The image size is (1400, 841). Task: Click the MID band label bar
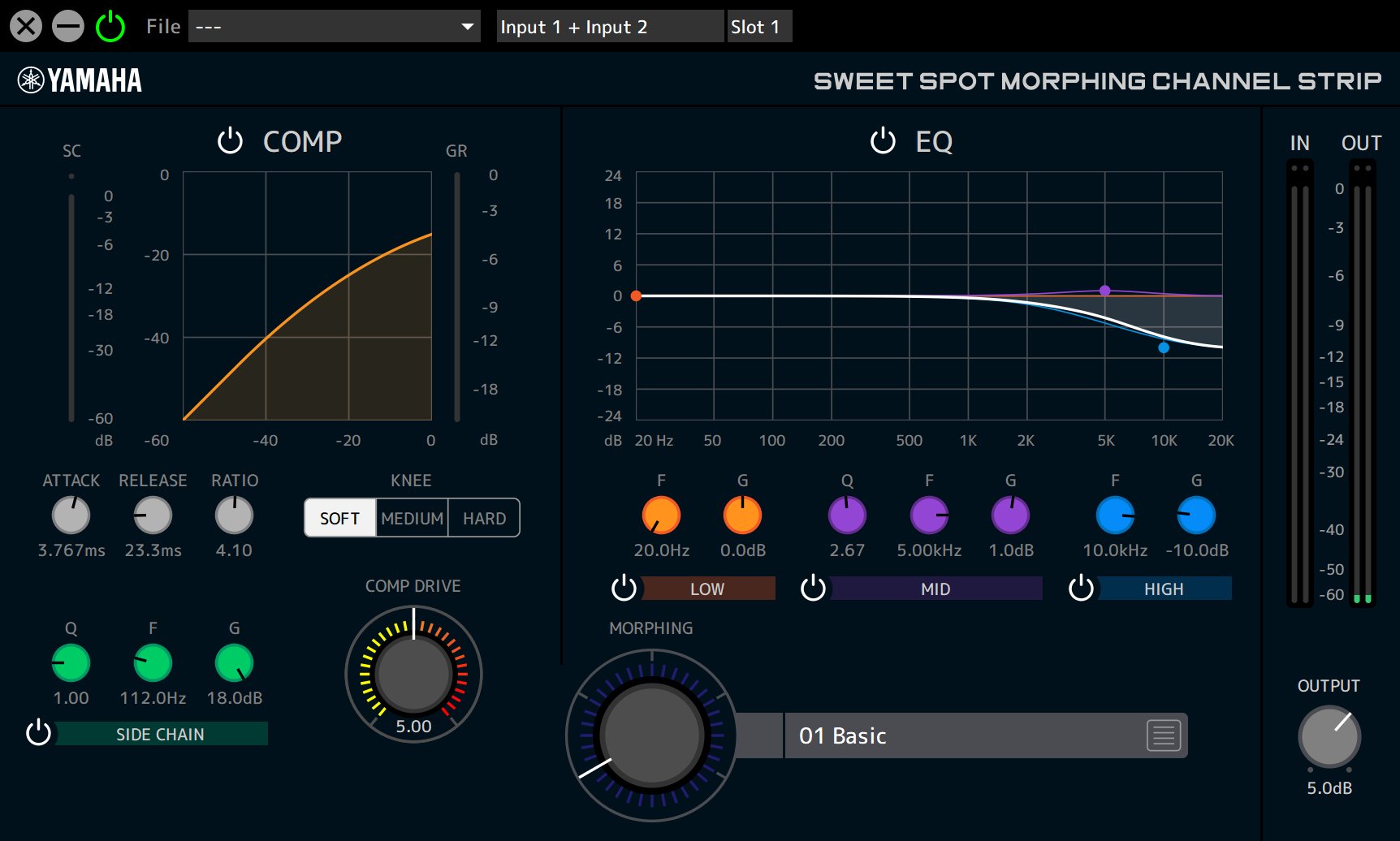click(935, 589)
